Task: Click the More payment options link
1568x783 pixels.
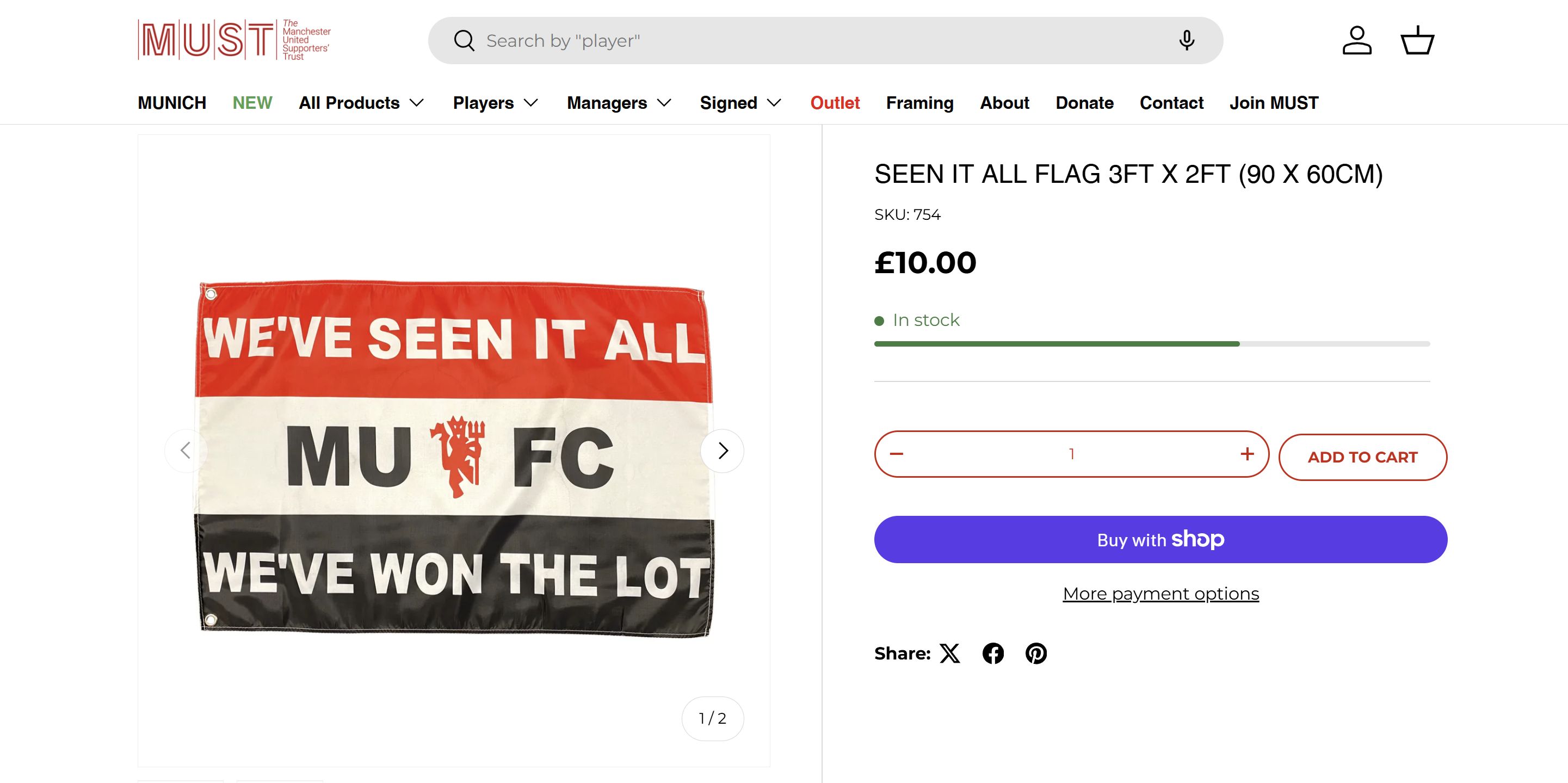Action: [1160, 594]
